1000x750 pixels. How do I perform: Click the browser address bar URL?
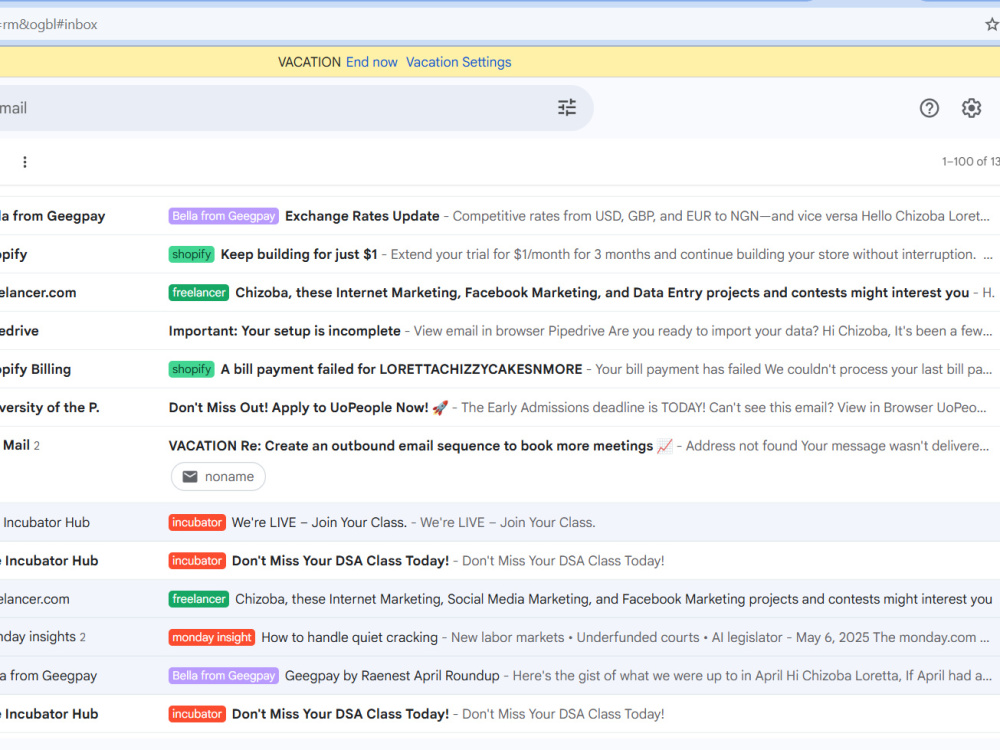49,24
